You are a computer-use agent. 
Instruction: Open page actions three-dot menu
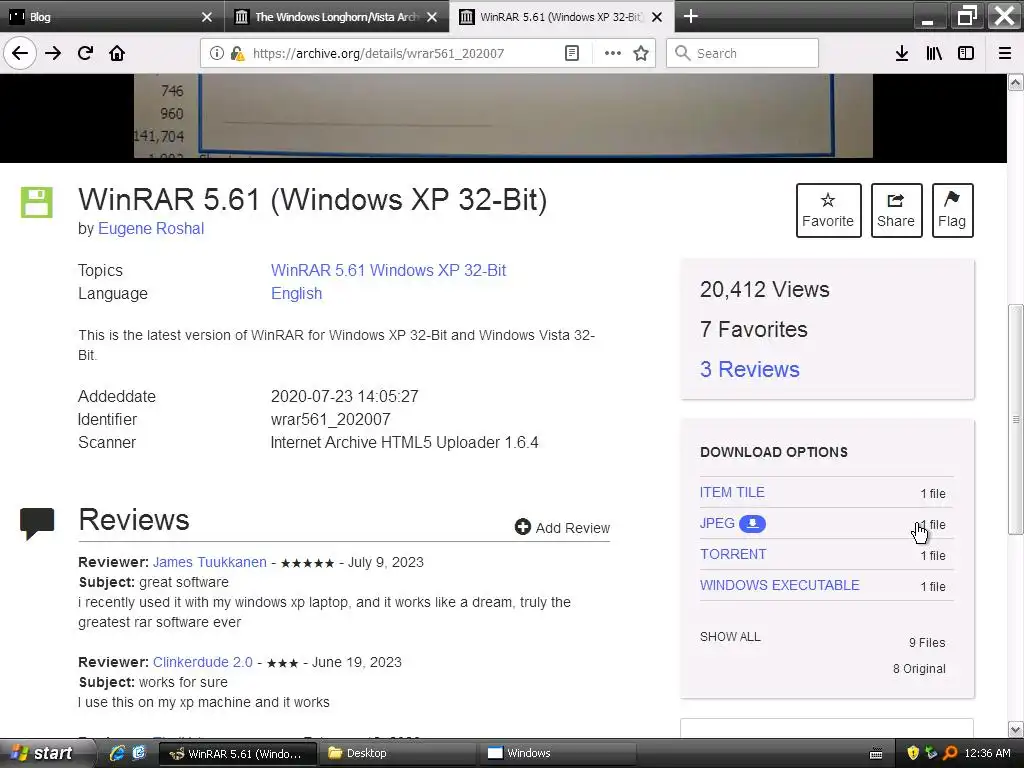(613, 53)
